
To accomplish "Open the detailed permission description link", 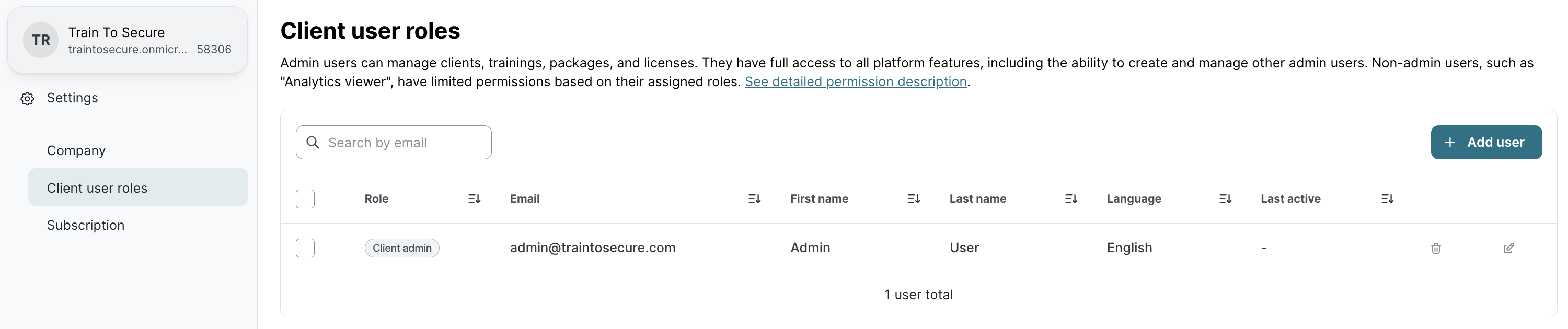I will tap(855, 82).
